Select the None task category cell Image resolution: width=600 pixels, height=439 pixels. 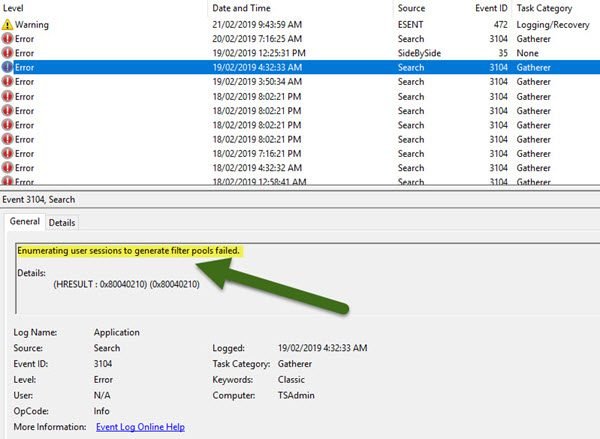click(x=527, y=53)
